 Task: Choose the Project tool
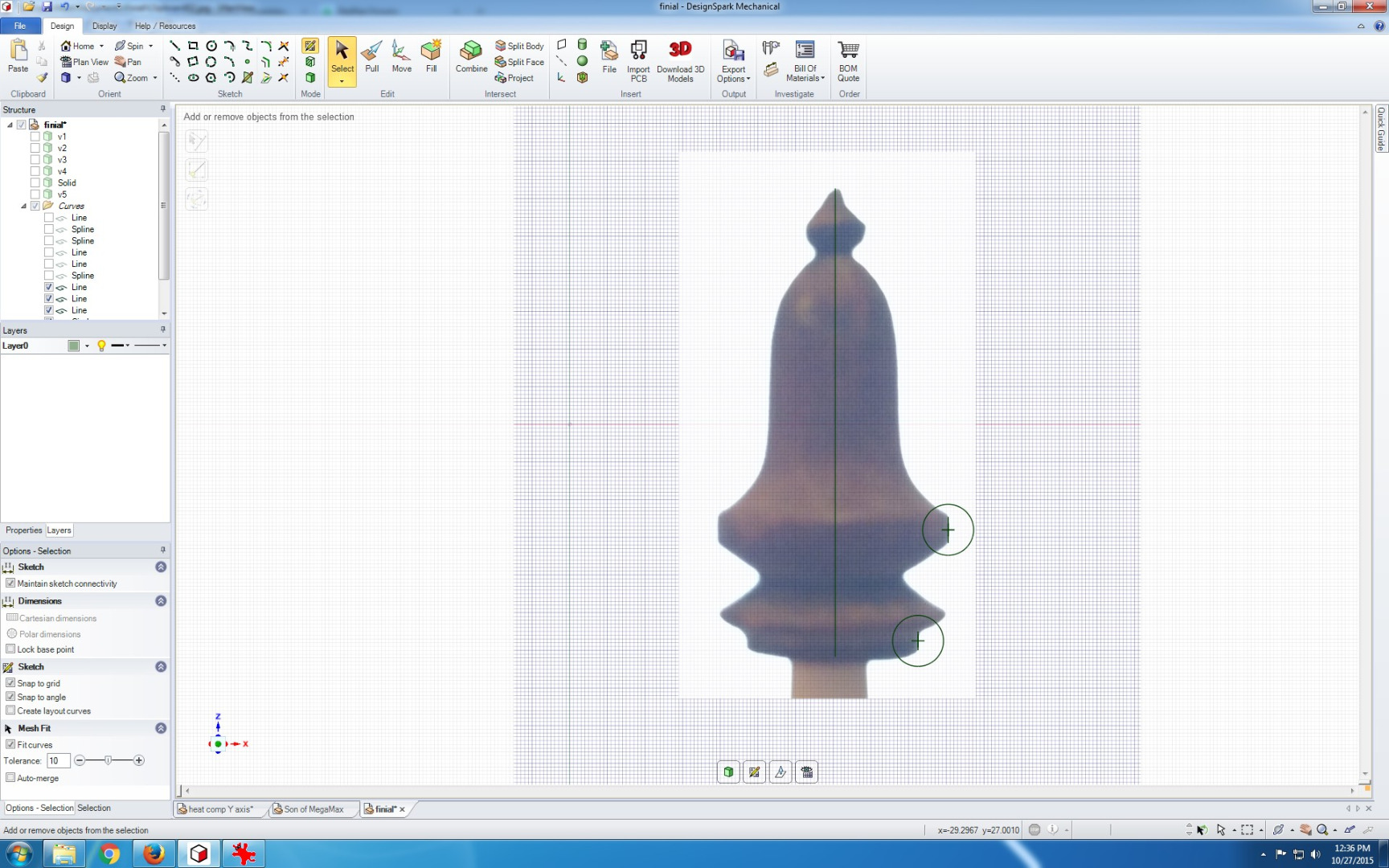(514, 78)
